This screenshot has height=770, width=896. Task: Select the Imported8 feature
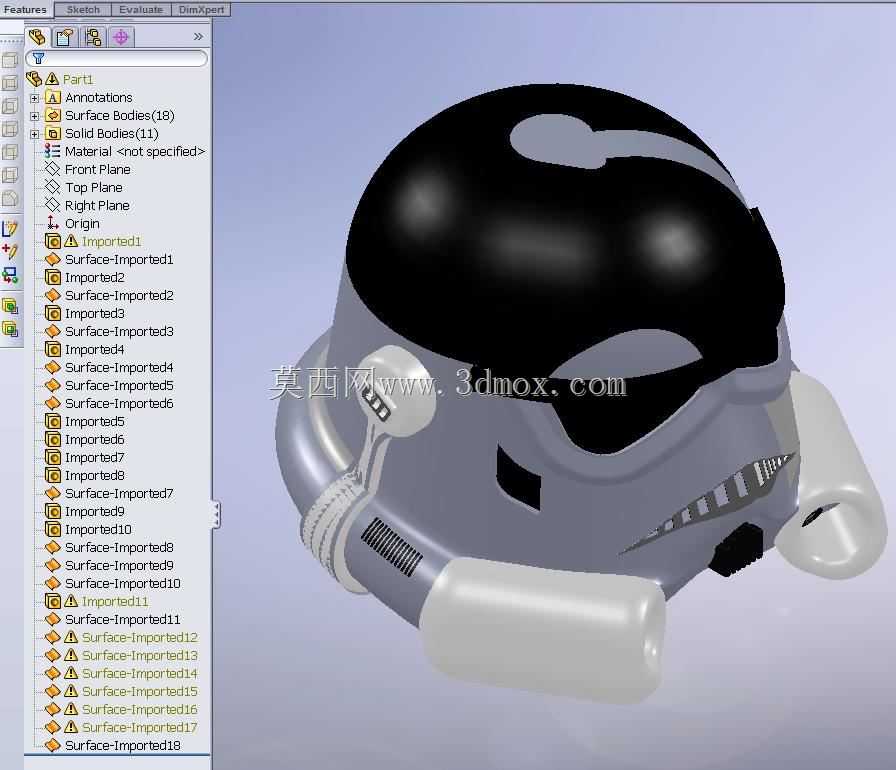click(94, 475)
